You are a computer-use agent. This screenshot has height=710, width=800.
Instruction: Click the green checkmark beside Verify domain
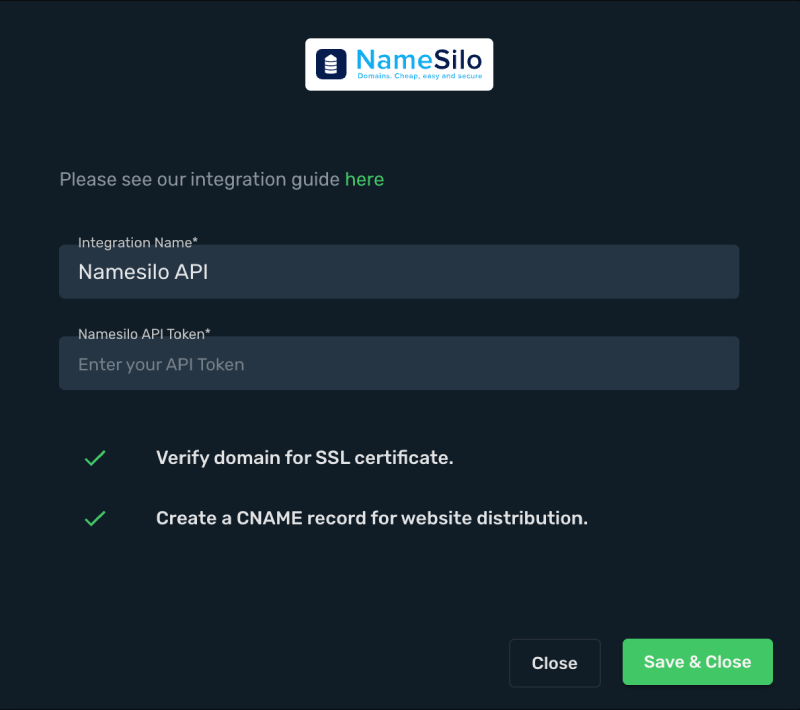[x=95, y=458]
